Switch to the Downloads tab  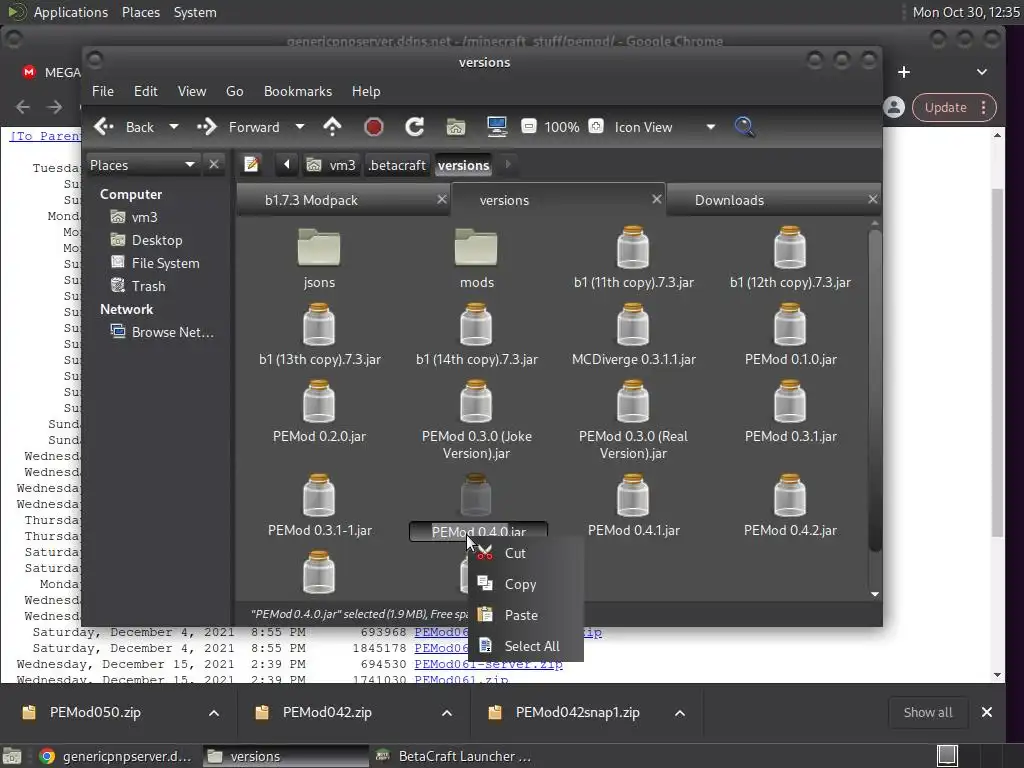[x=729, y=200]
